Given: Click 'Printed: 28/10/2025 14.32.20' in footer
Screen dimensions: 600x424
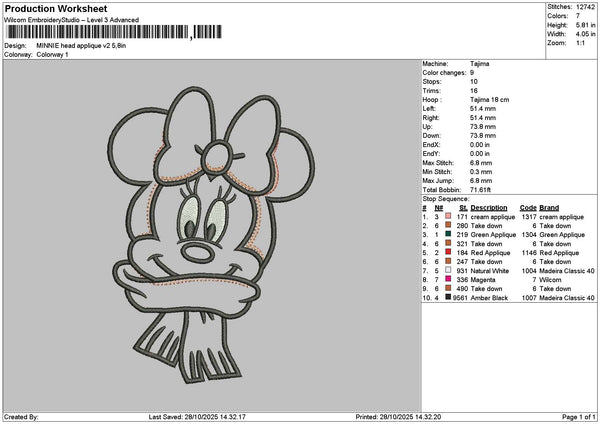Looking at the screenshot, I should pos(398,417).
